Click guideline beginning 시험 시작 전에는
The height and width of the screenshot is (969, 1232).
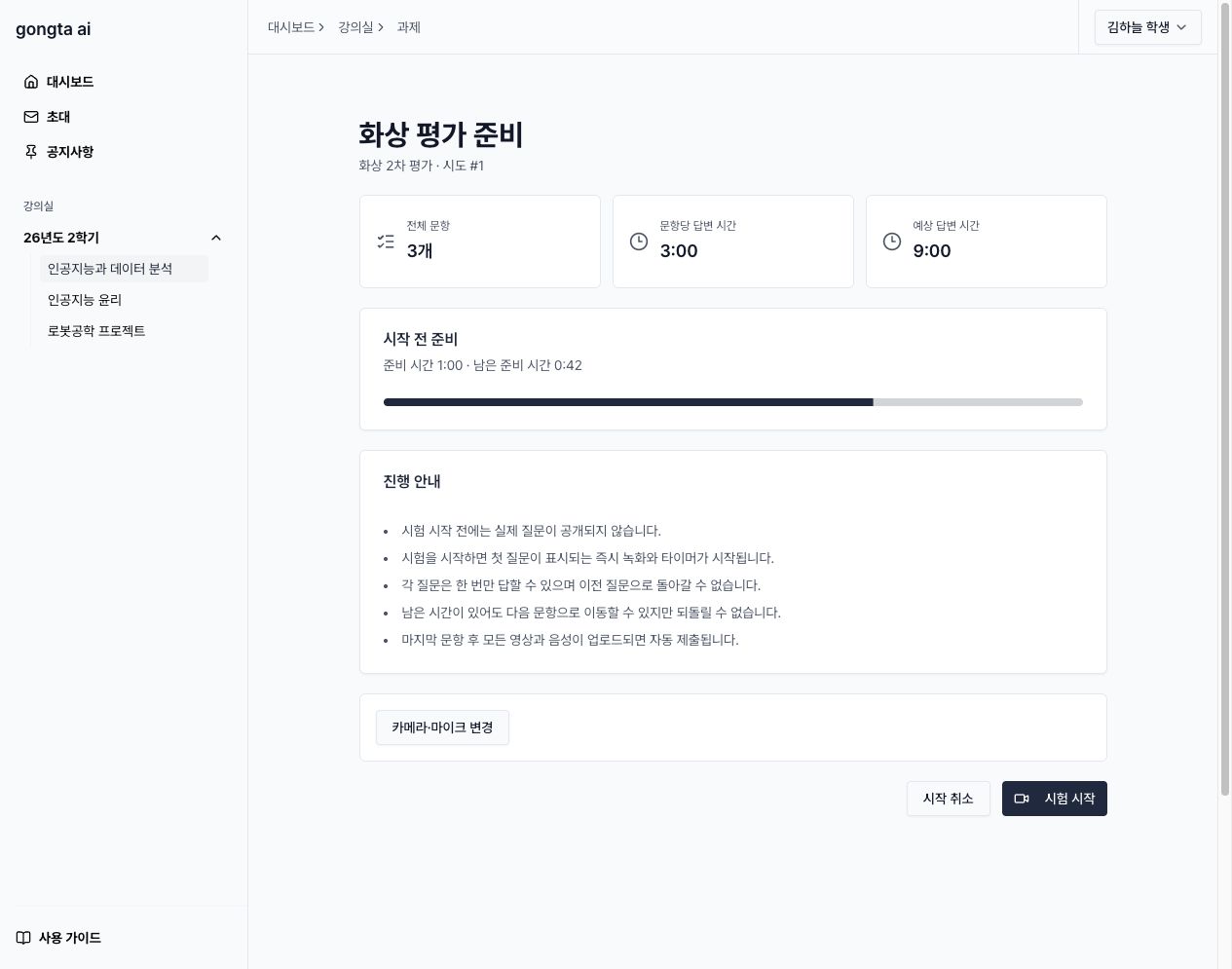click(531, 531)
